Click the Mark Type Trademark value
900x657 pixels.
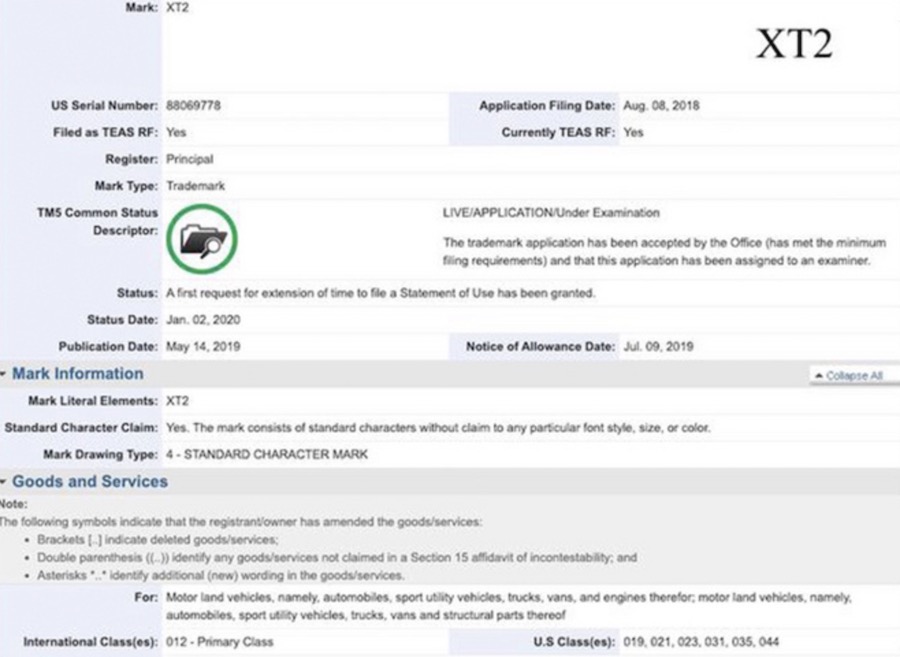click(195, 186)
